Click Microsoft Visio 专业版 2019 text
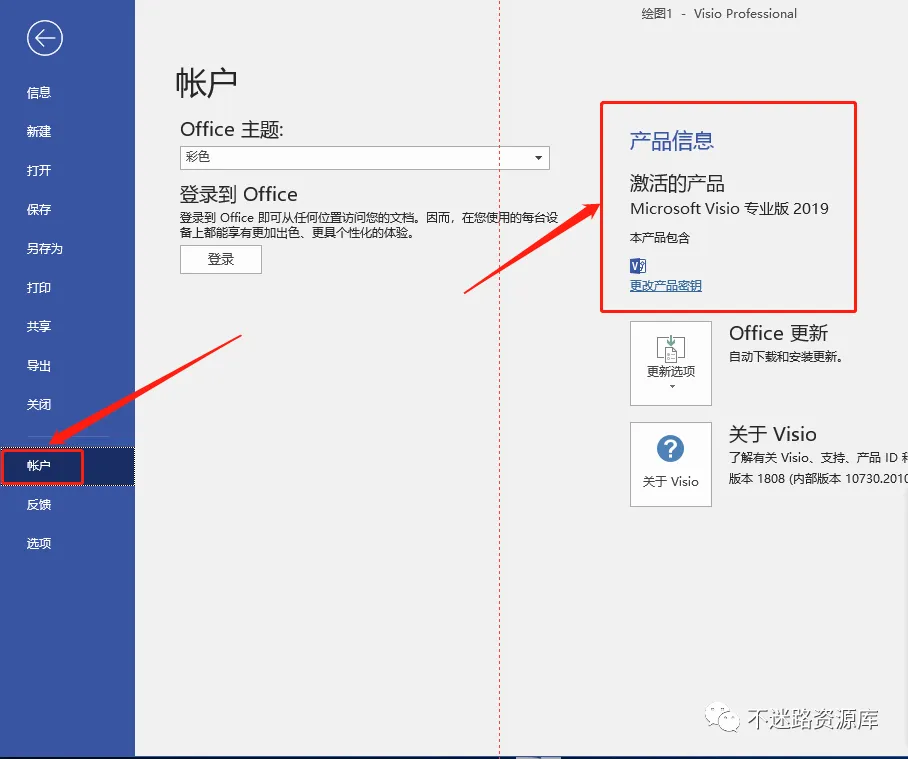Image resolution: width=908 pixels, height=759 pixels. coord(729,208)
